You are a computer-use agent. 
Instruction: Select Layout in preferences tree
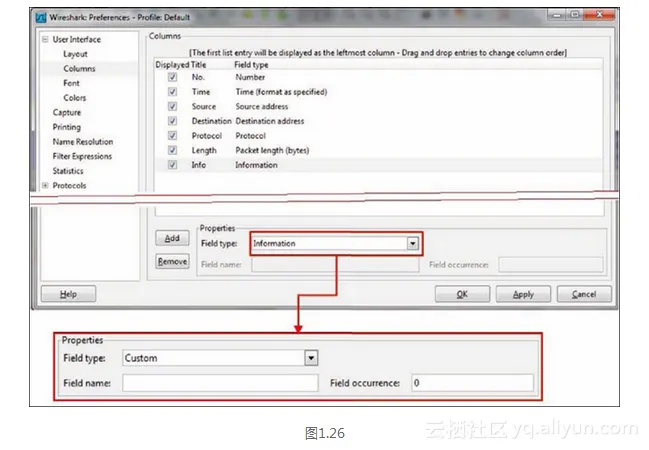pos(75,54)
